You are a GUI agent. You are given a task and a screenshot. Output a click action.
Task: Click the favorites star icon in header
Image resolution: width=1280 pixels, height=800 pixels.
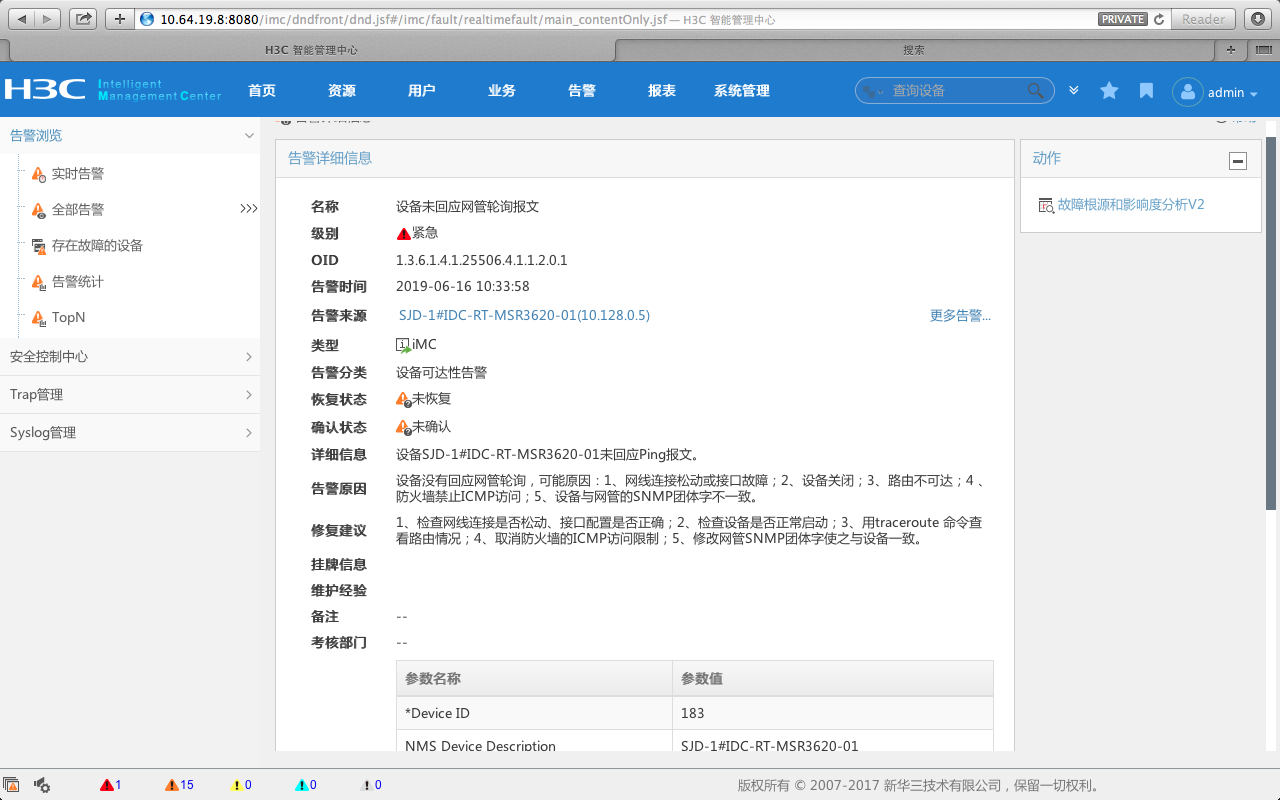click(1109, 91)
